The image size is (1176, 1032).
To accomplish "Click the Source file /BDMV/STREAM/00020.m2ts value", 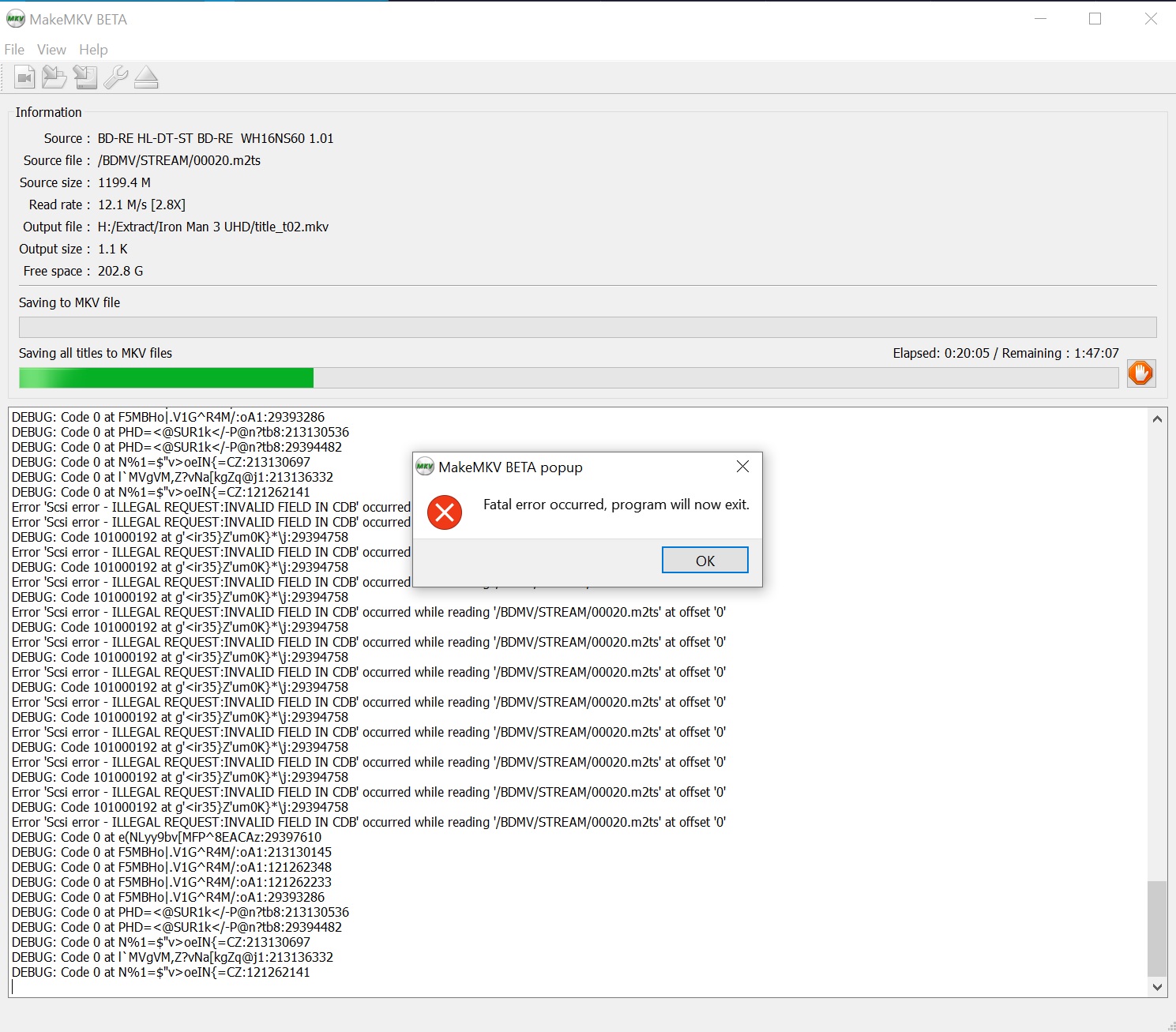I will (179, 160).
